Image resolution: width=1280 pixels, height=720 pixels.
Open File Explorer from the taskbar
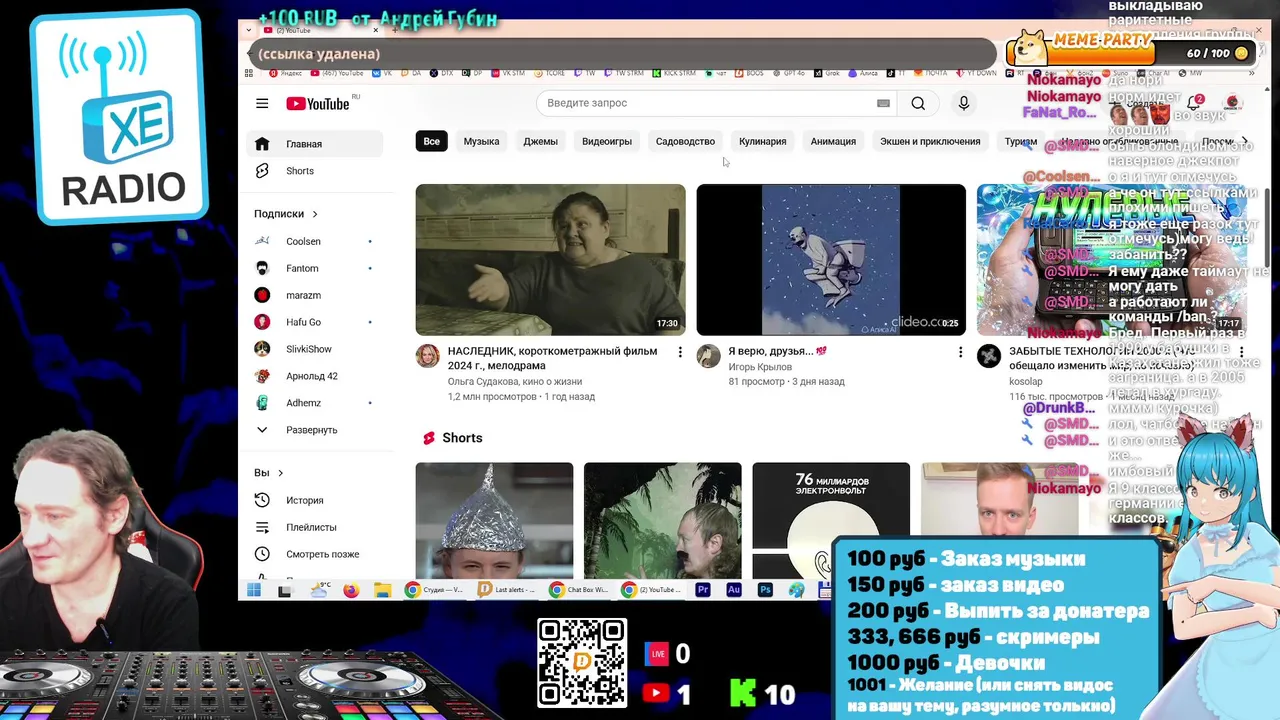coord(382,590)
